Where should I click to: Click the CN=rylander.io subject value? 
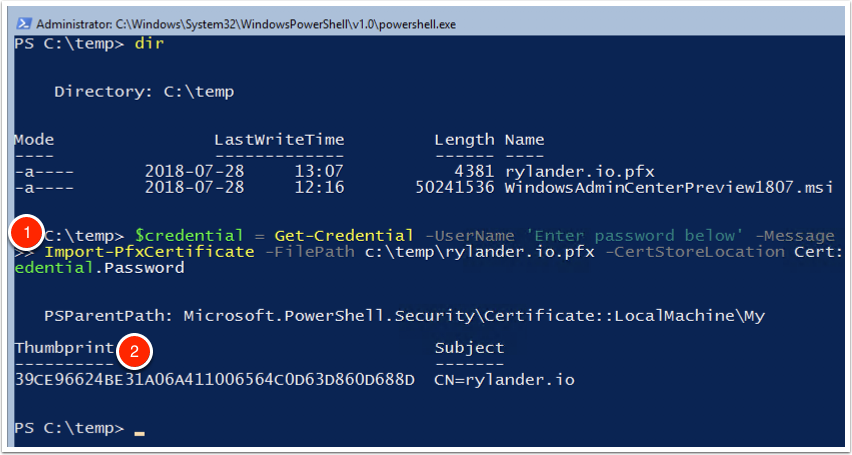tap(504, 380)
